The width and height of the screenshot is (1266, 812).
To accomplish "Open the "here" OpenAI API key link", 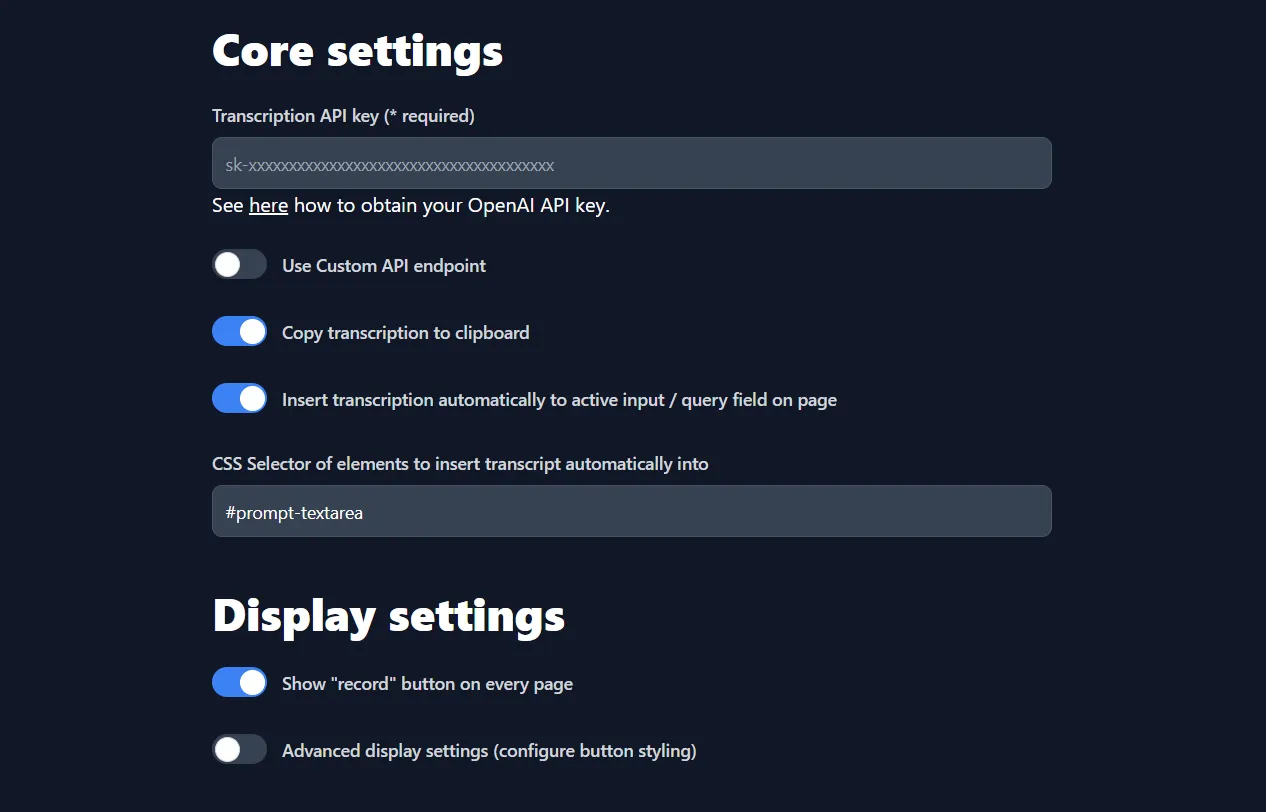I will [268, 205].
